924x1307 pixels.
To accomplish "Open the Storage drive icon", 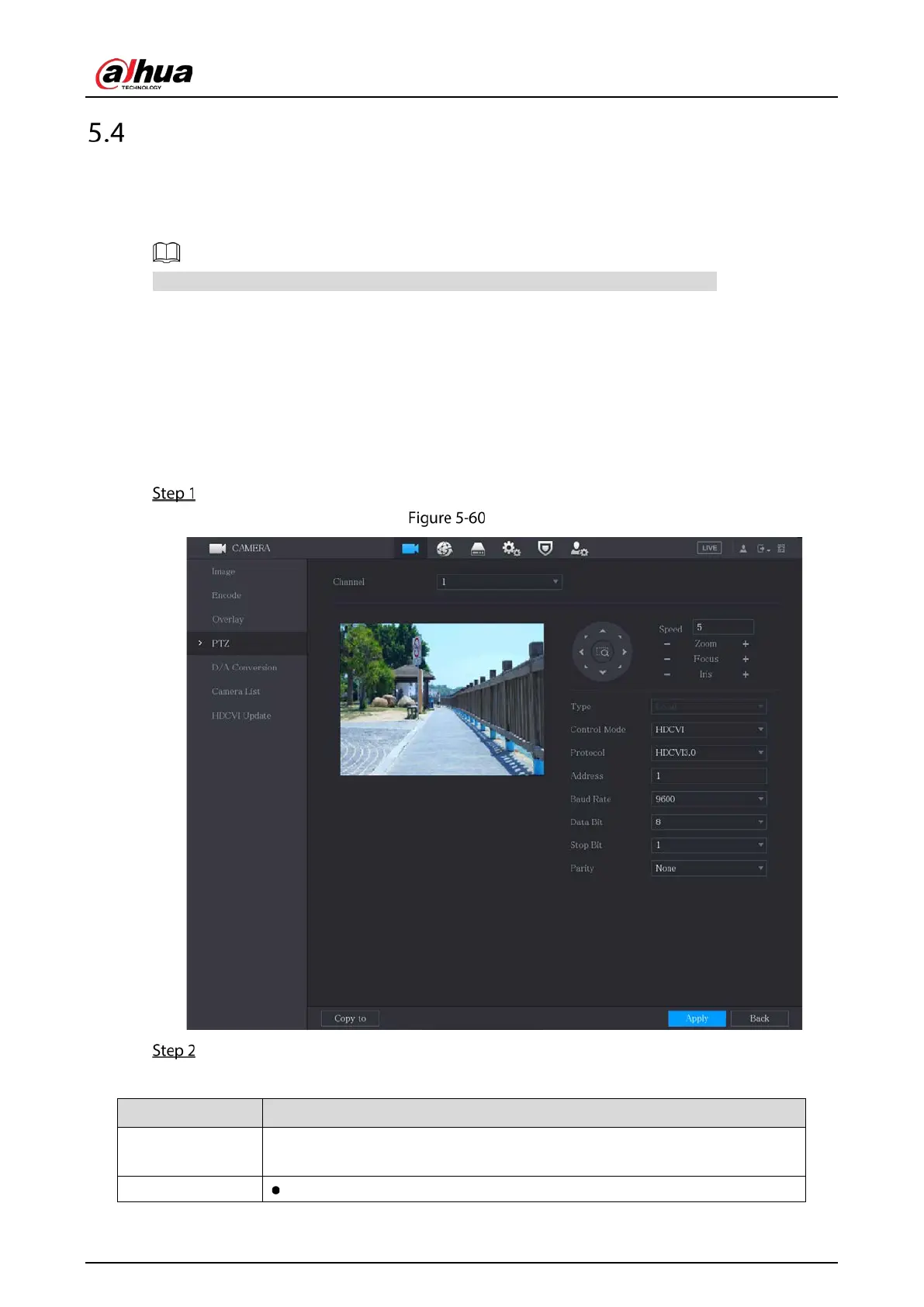I will 478,549.
